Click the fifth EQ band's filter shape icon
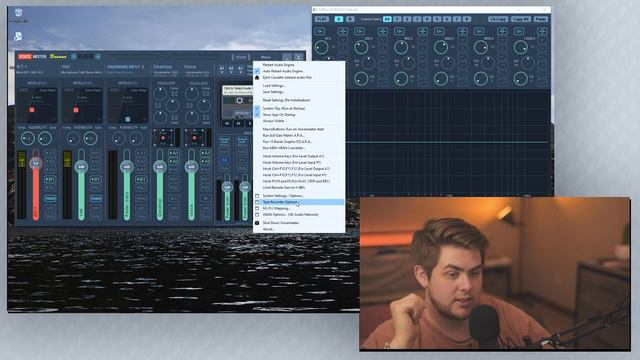 pyautogui.click(x=502, y=31)
